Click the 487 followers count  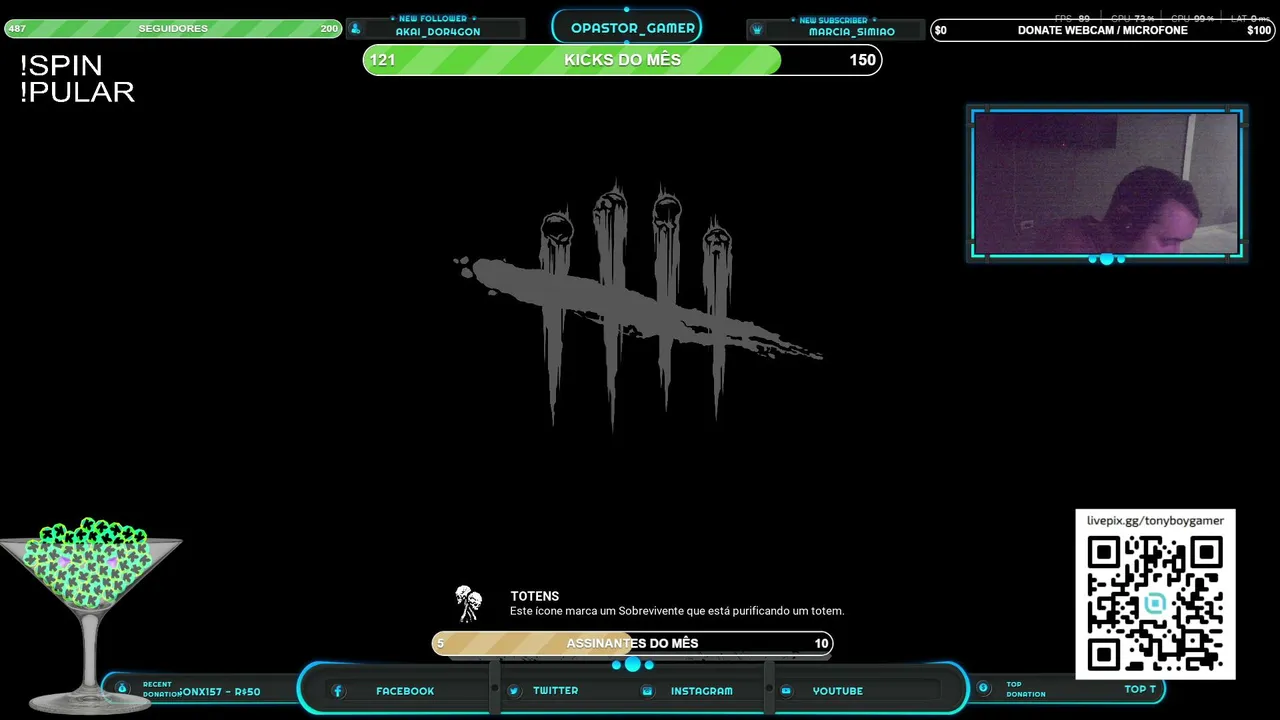[17, 29]
